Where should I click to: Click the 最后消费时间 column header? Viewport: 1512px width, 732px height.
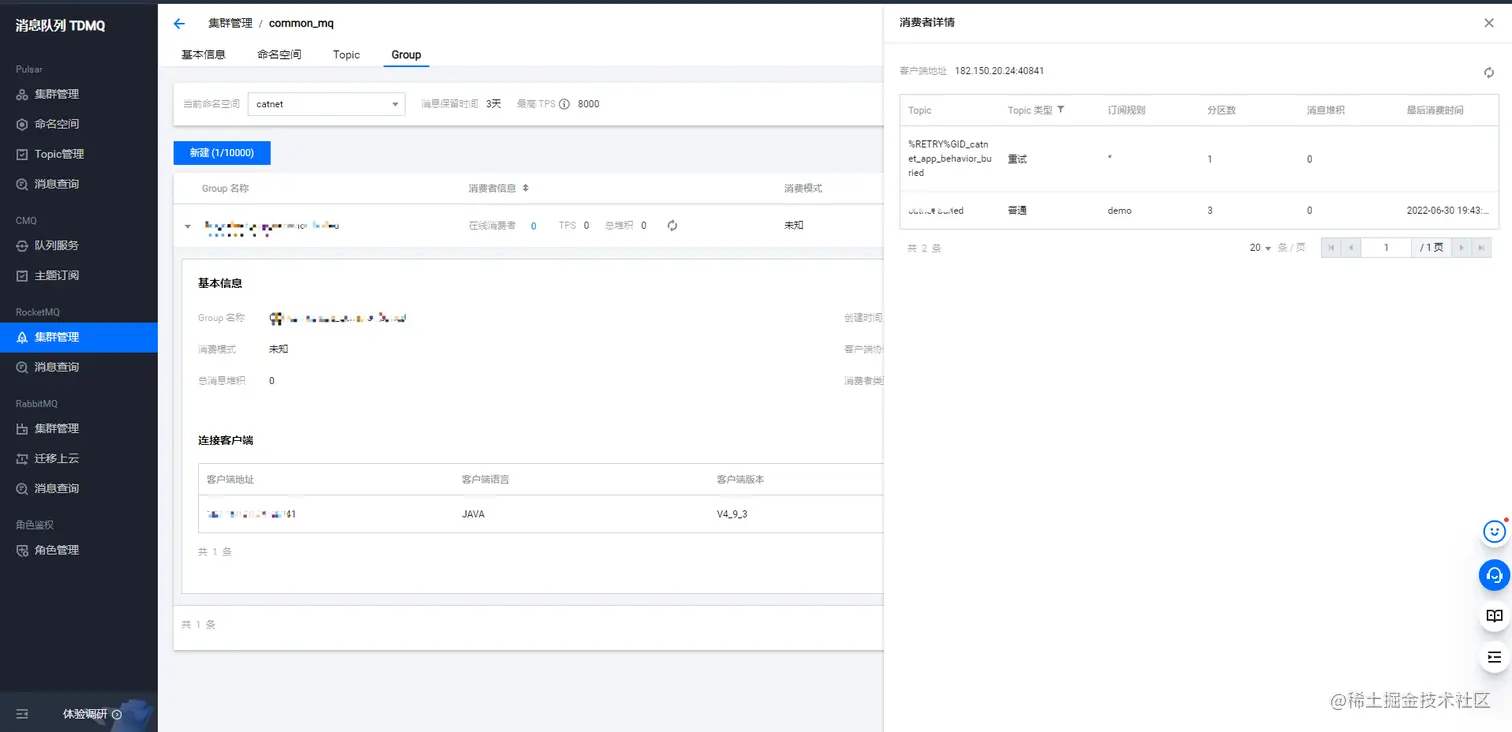tap(1435, 110)
